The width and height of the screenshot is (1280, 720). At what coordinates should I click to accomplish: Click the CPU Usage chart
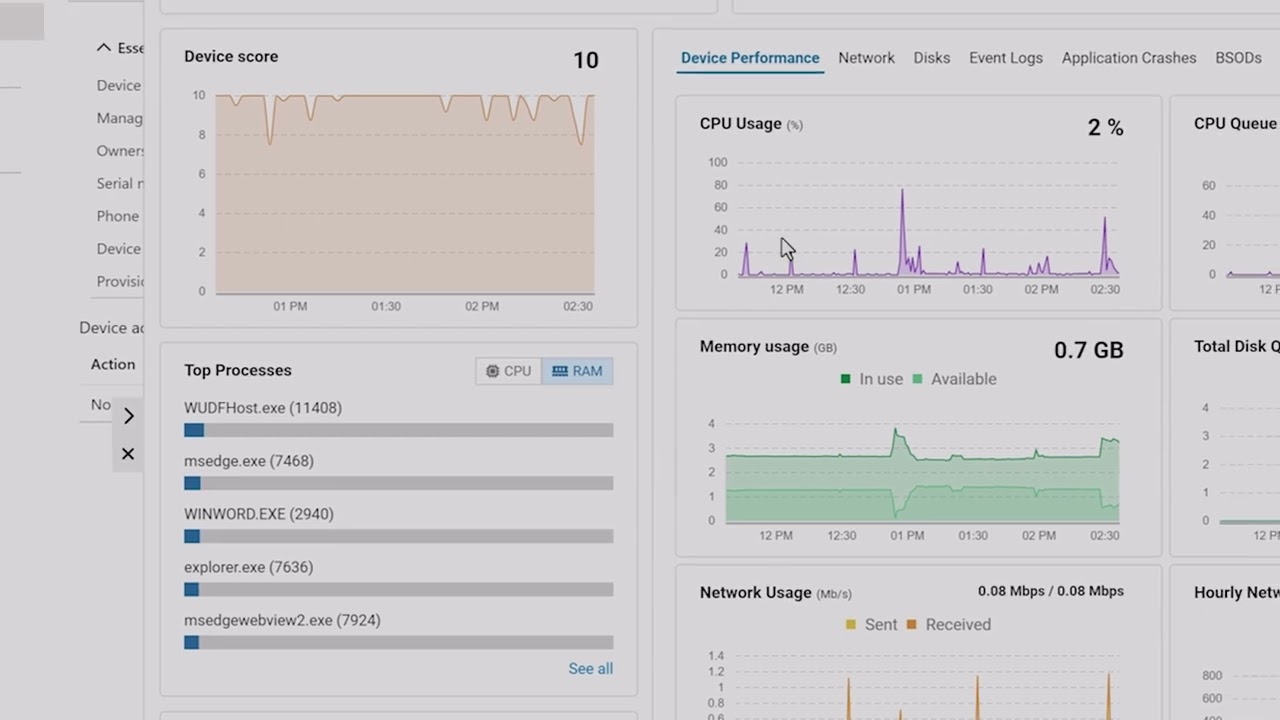click(928, 219)
